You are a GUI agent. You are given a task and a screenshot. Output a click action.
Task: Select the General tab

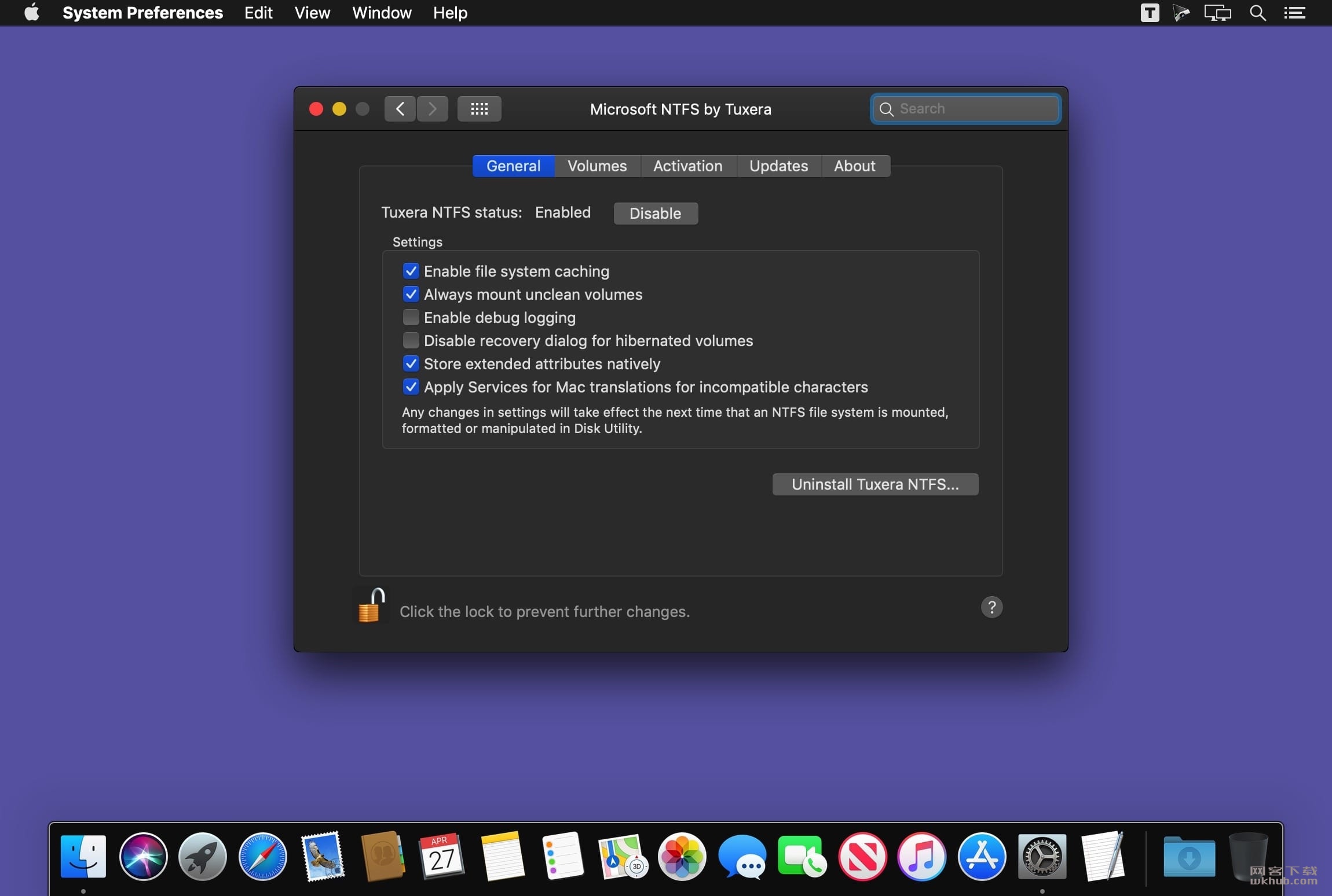(x=513, y=166)
